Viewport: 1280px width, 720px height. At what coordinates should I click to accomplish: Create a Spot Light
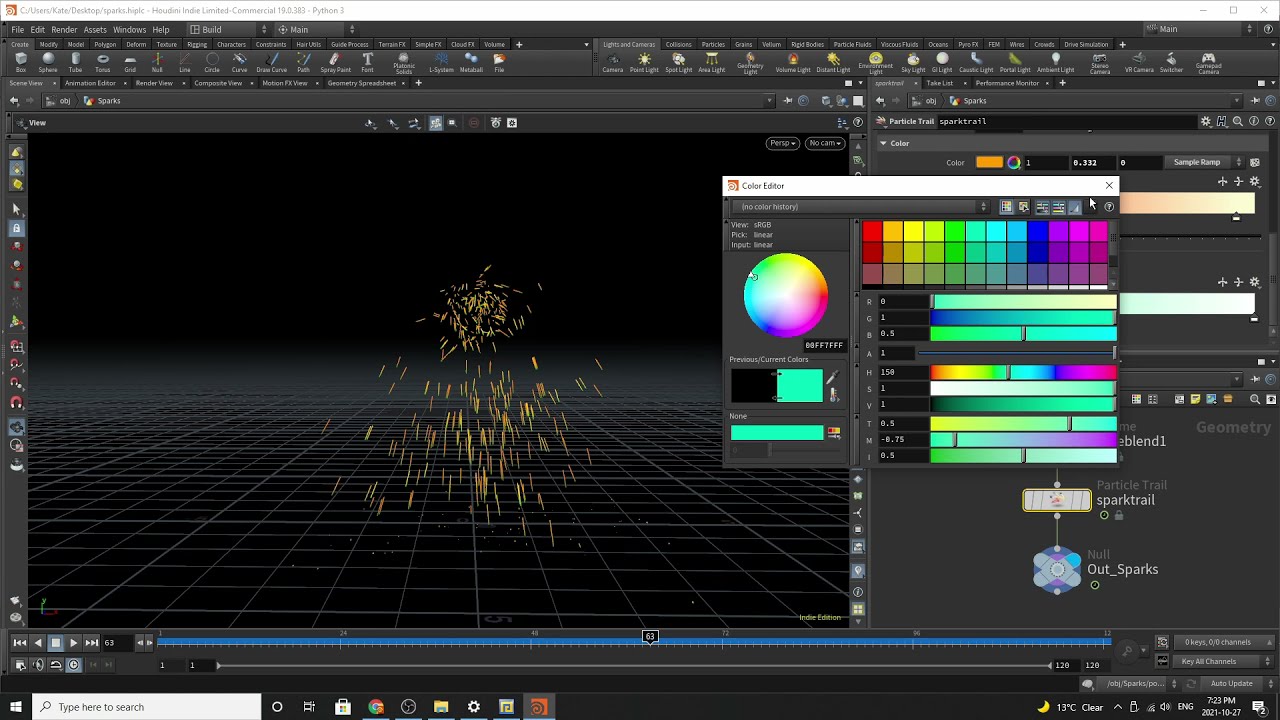point(679,63)
